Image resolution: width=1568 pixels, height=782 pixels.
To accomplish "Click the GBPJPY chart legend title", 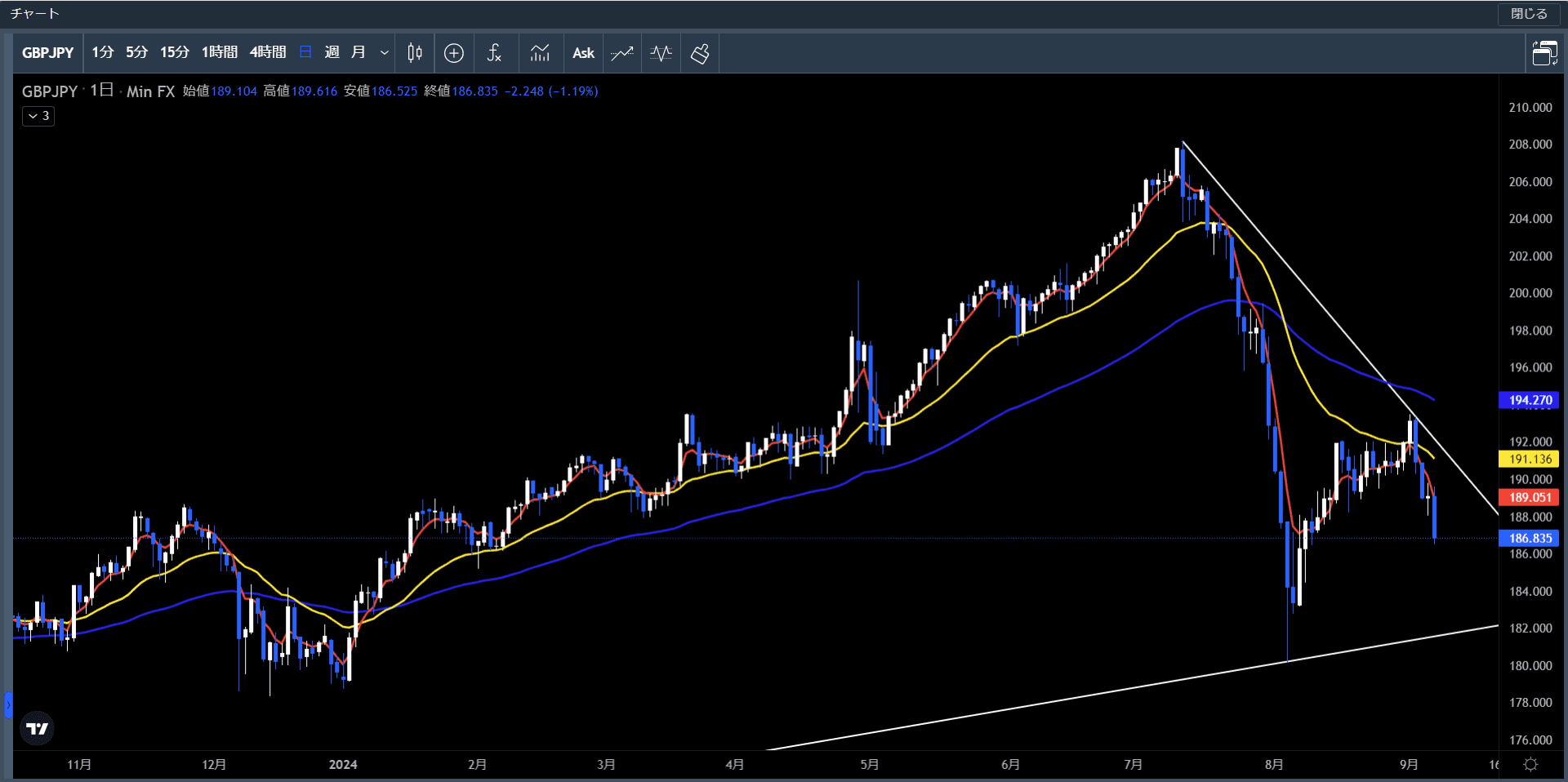I will coord(50,91).
